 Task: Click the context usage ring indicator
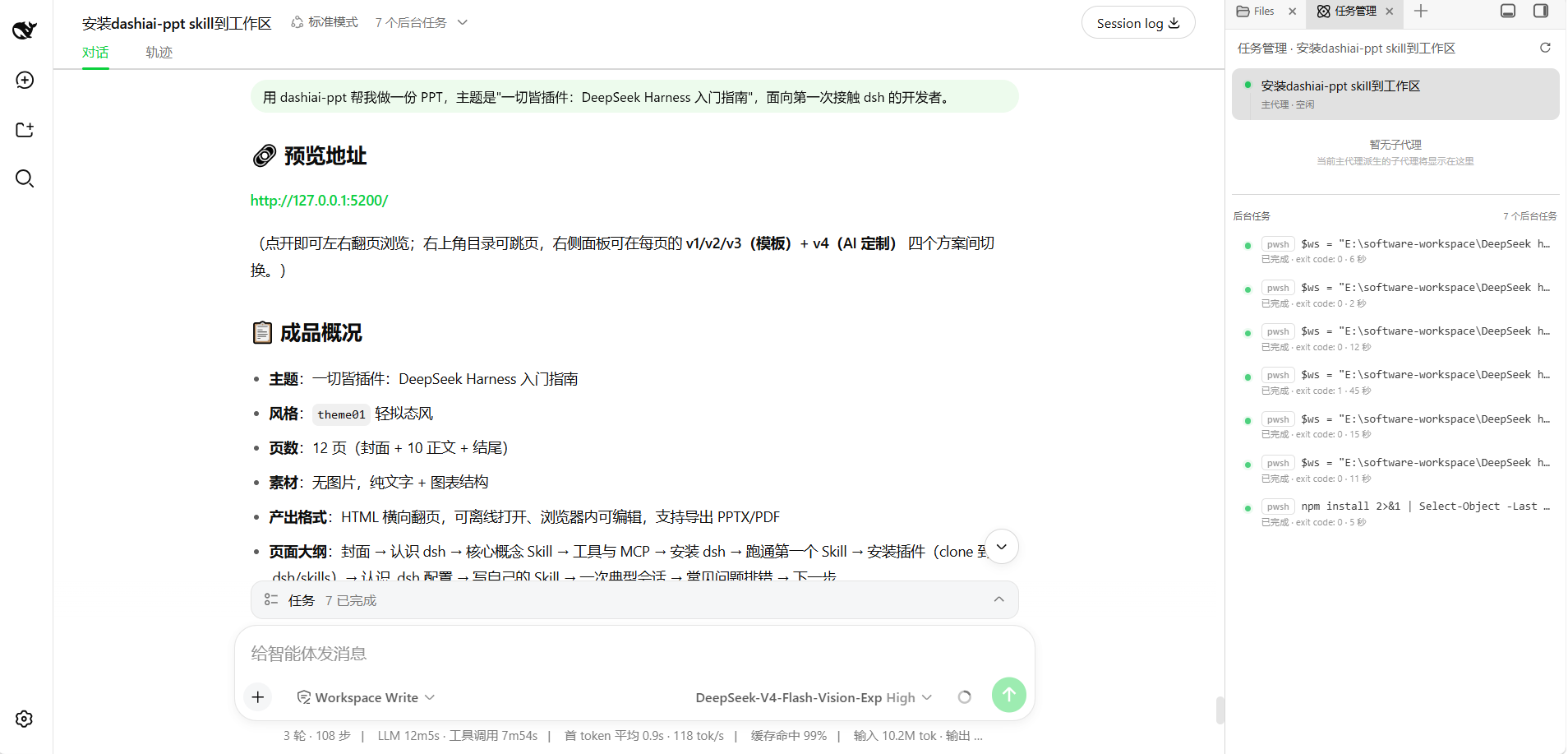[x=965, y=697]
